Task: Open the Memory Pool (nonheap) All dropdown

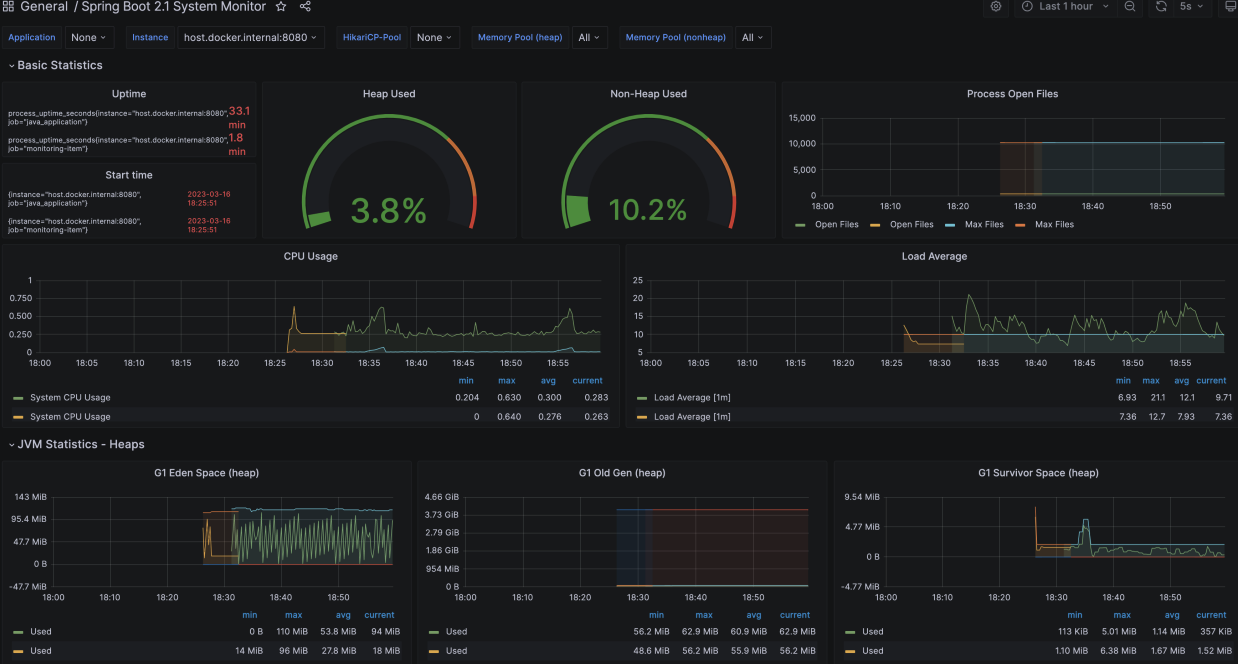Action: tap(753, 37)
